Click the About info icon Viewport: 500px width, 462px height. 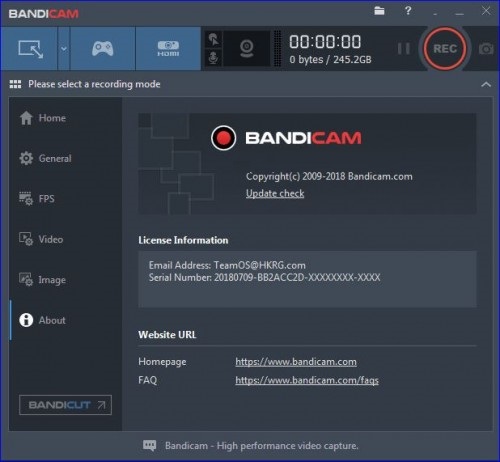[26, 320]
